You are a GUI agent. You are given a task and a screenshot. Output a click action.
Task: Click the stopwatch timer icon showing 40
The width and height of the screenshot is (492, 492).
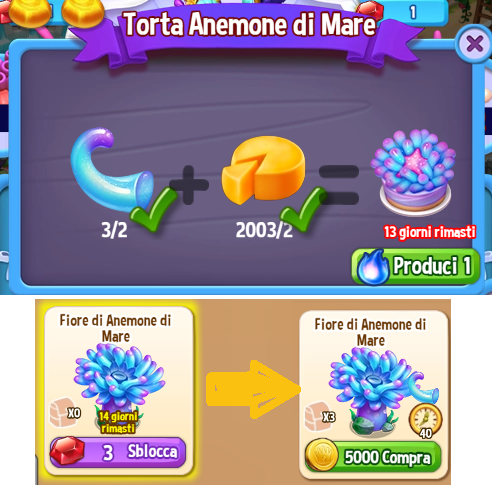click(426, 421)
